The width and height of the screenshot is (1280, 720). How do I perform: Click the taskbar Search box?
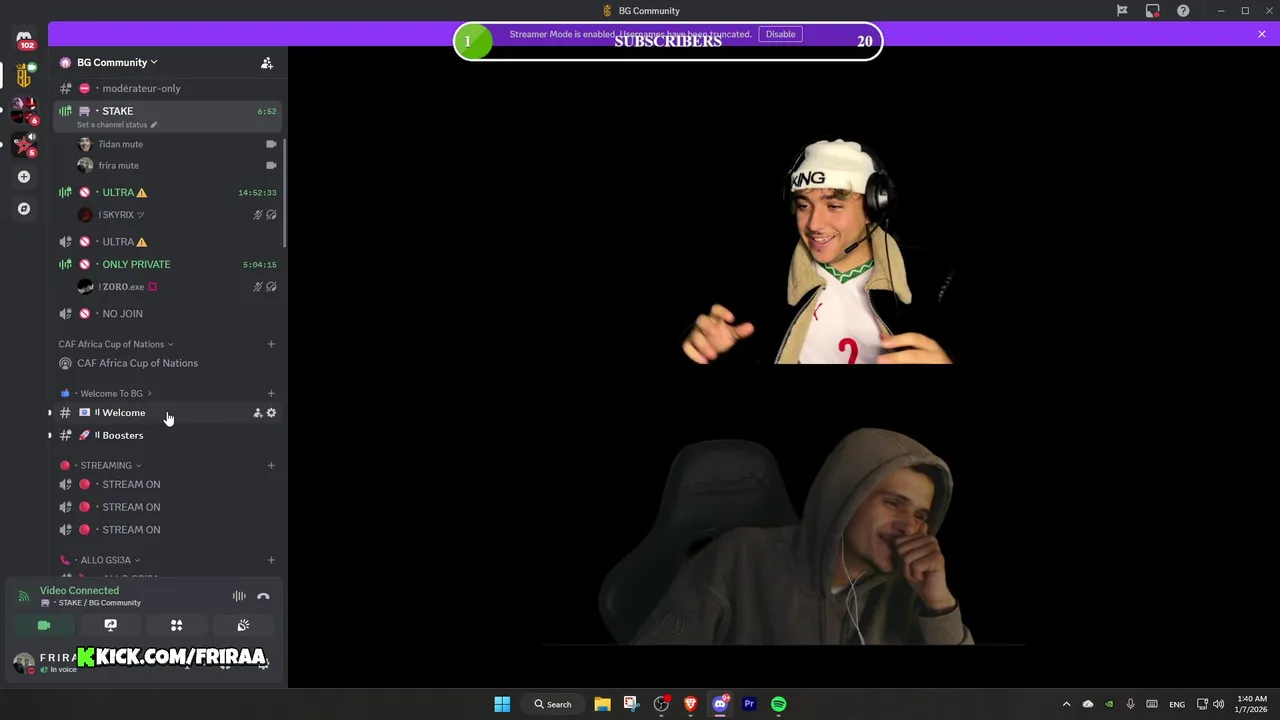tap(553, 704)
